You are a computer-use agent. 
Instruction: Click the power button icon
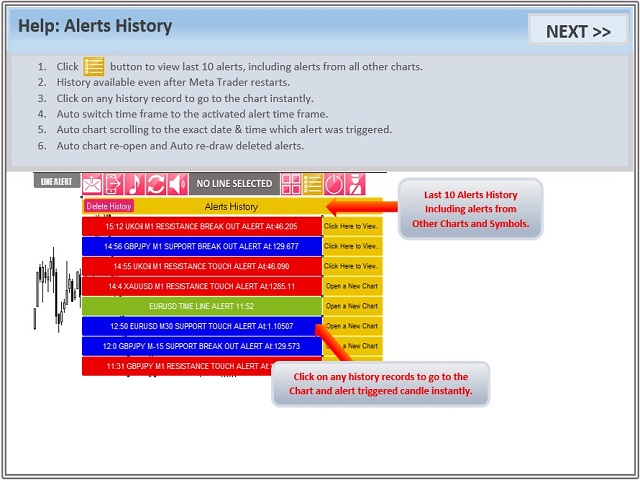(x=334, y=184)
